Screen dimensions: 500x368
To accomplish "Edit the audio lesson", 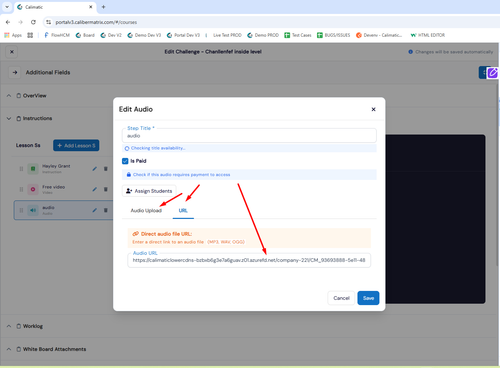I will pos(95,210).
